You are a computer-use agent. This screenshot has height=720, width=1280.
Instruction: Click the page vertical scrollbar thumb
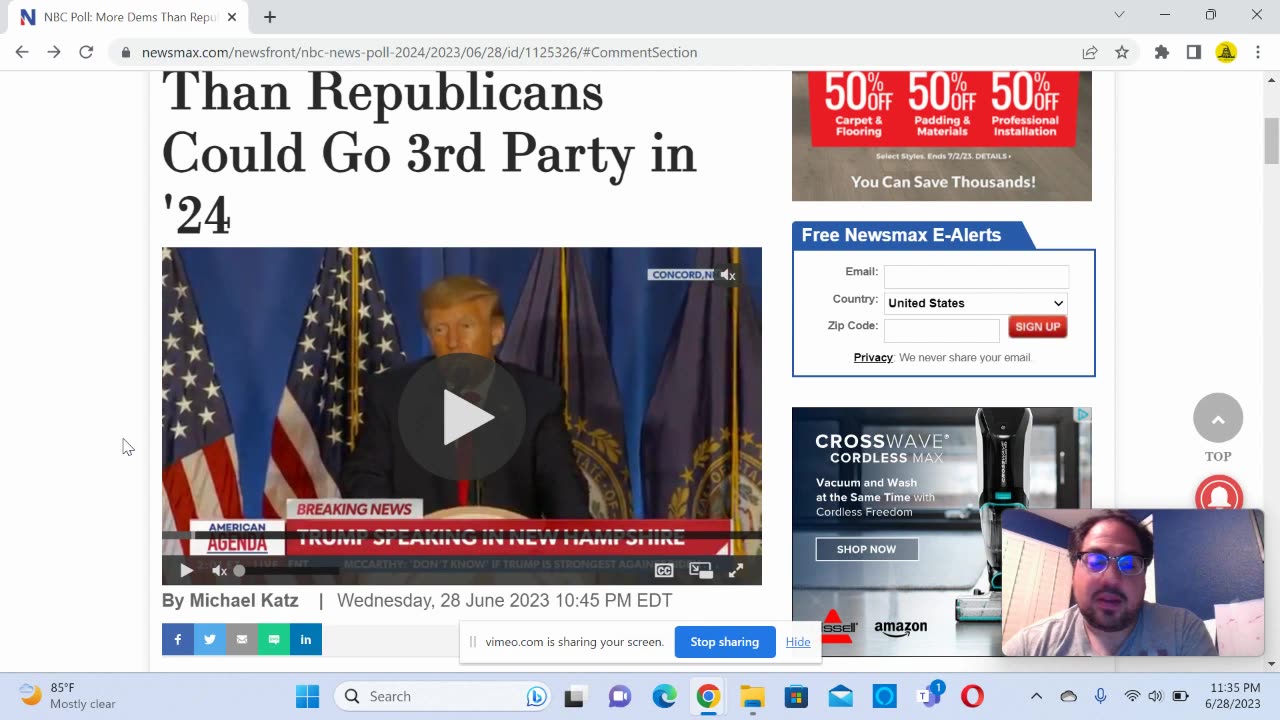tap(1271, 140)
